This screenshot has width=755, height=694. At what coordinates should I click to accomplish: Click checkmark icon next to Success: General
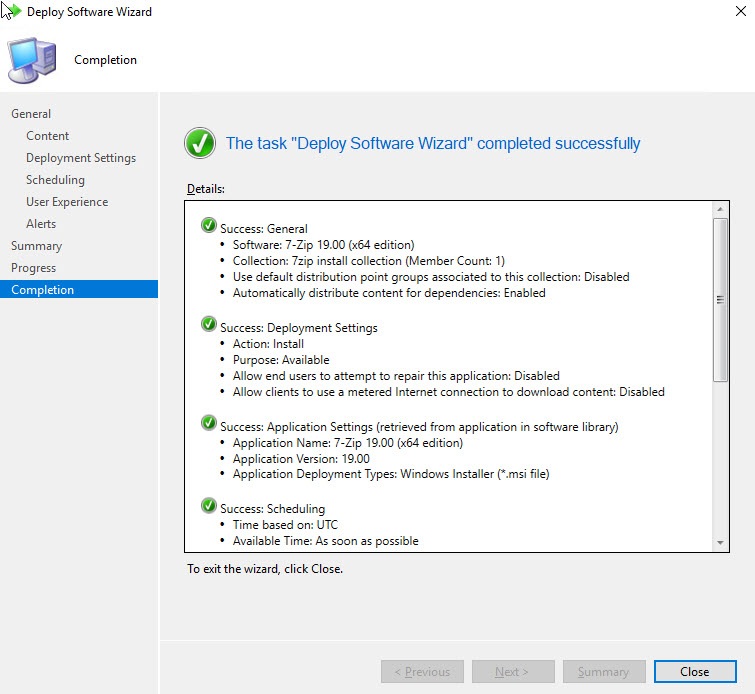208,227
